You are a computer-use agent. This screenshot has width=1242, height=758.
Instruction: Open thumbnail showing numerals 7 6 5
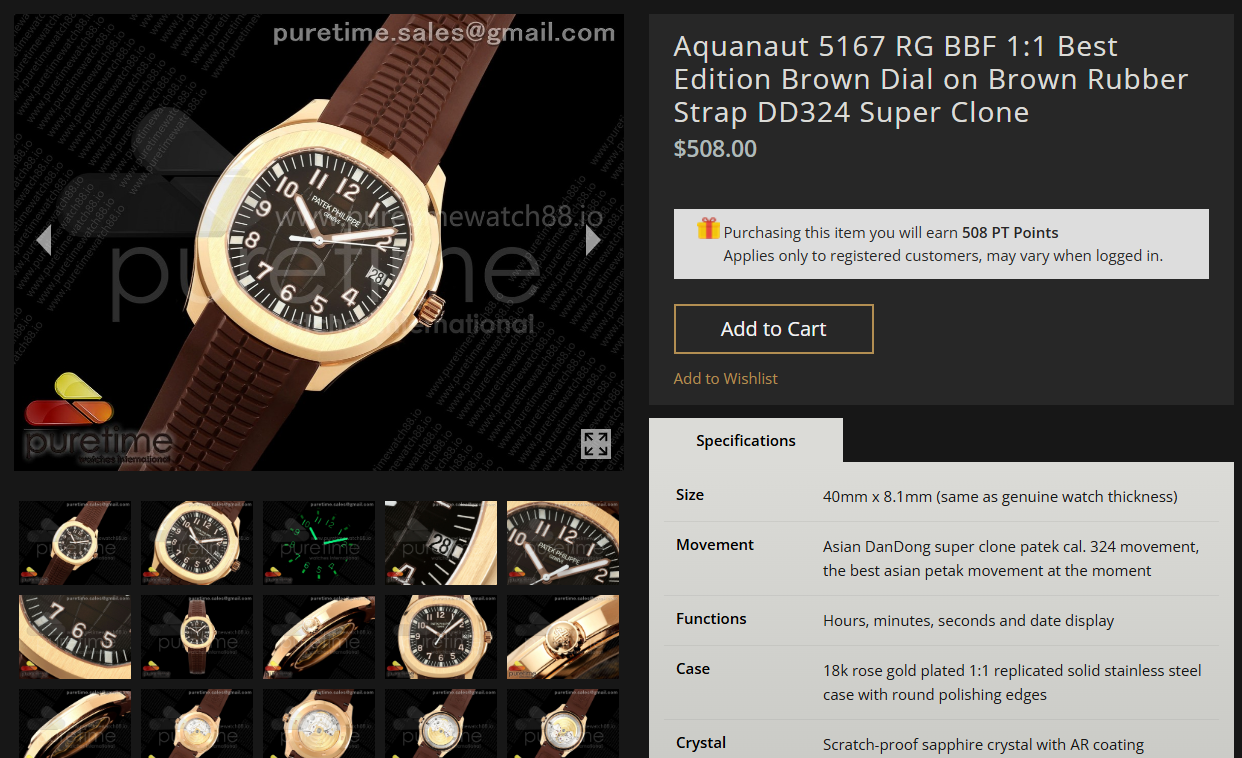point(75,637)
